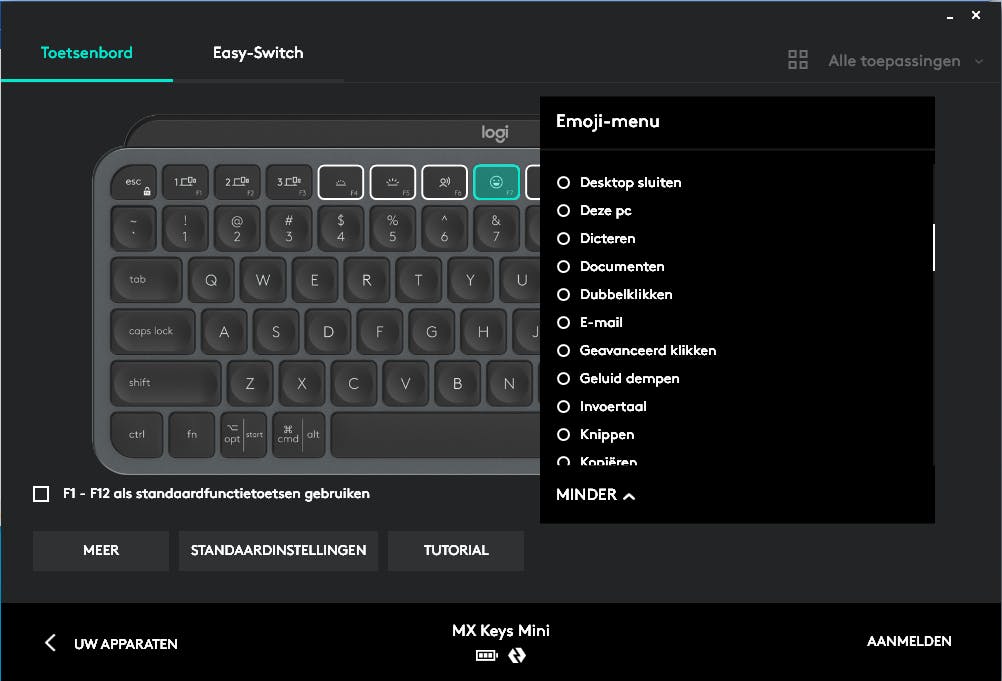The height and width of the screenshot is (681, 1002).
Task: Click the Bolt receiver connection icon
Action: pos(517,655)
